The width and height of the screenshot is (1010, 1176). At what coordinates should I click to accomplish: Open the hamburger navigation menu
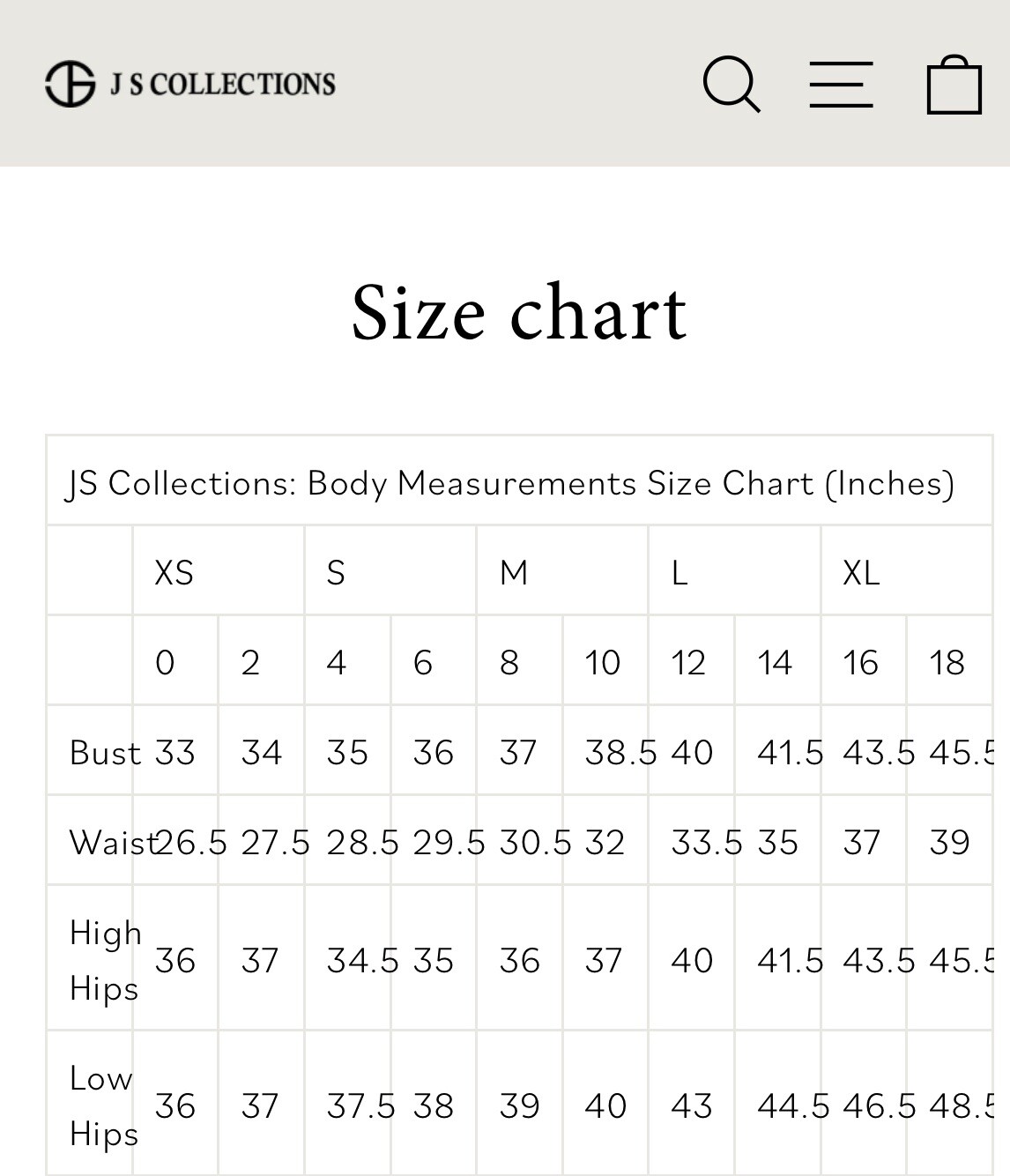click(841, 85)
